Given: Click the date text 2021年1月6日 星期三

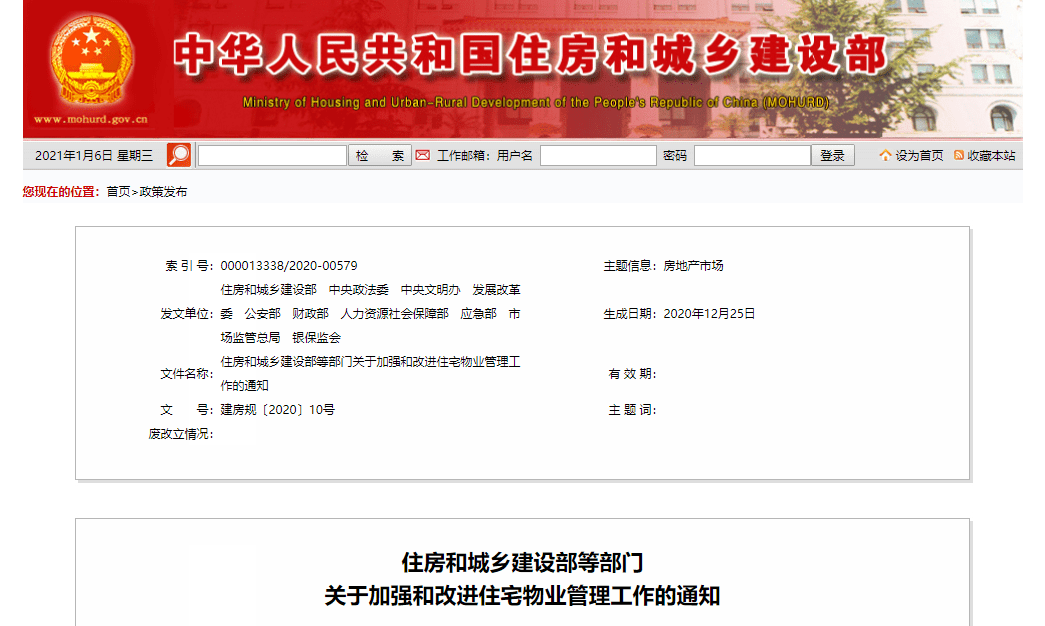Looking at the screenshot, I should pyautogui.click(x=94, y=155).
